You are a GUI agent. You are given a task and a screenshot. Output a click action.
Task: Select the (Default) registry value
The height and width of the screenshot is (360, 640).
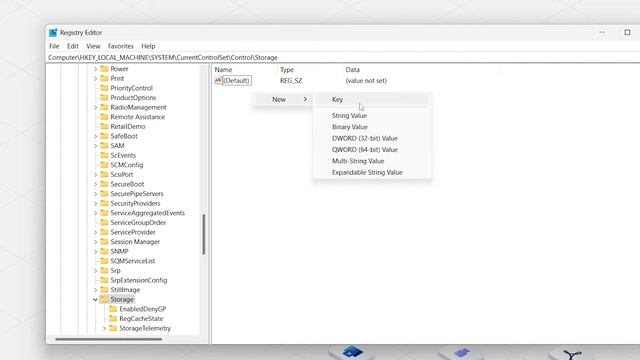click(x=236, y=81)
